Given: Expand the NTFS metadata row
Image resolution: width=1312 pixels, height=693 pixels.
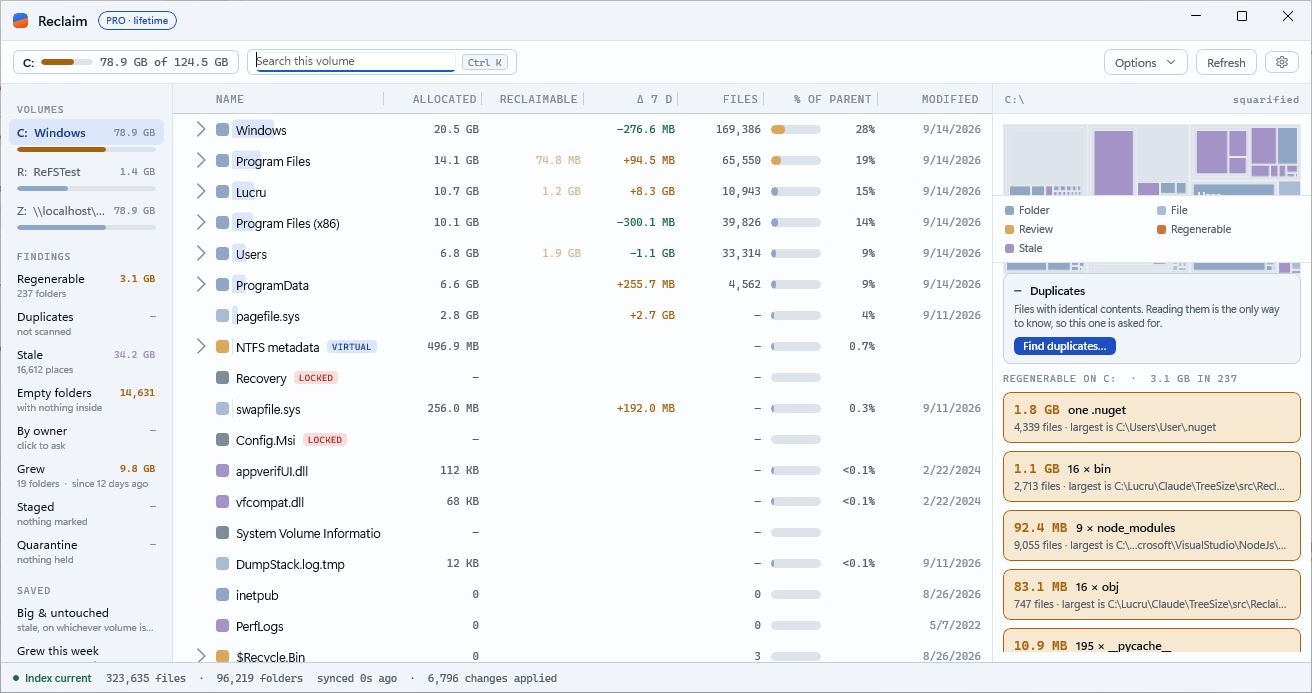Looking at the screenshot, I should tap(200, 346).
